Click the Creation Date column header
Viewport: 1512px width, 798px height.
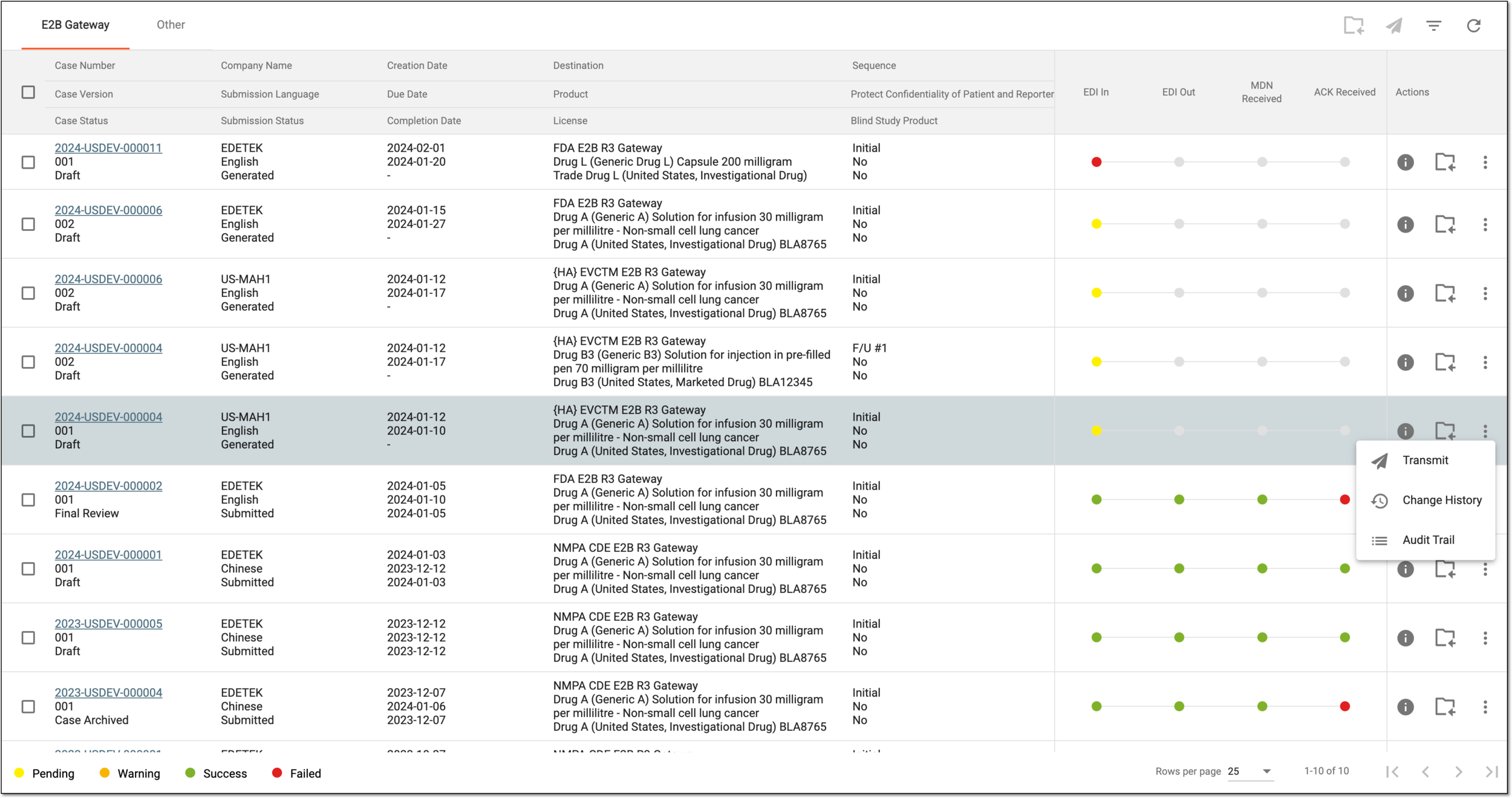417,65
